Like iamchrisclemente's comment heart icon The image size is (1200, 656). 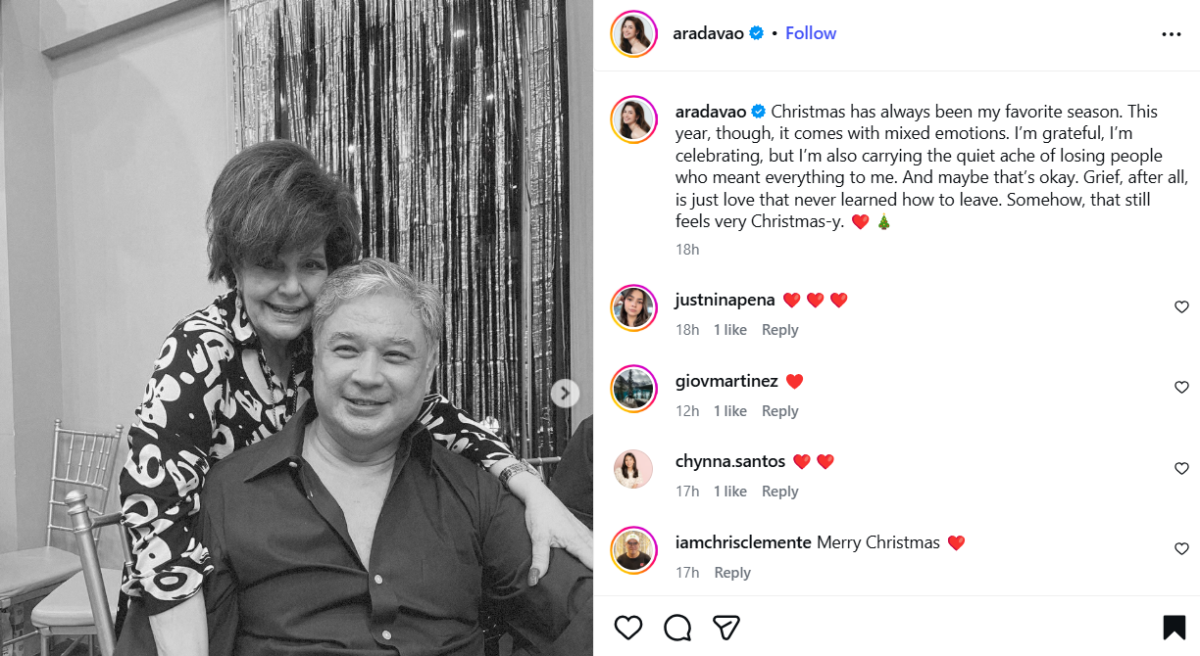click(x=1181, y=549)
